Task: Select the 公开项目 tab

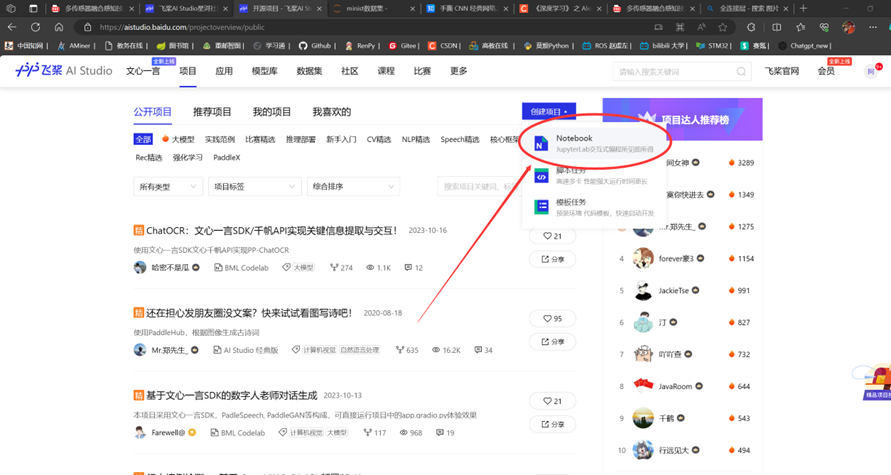Action: (152, 112)
